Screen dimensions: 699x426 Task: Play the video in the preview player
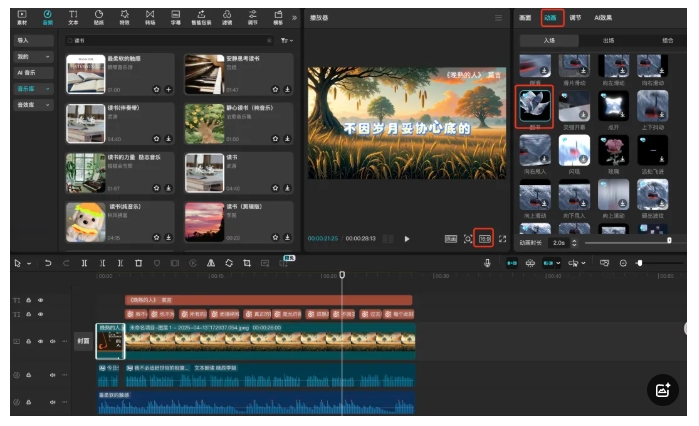(407, 239)
